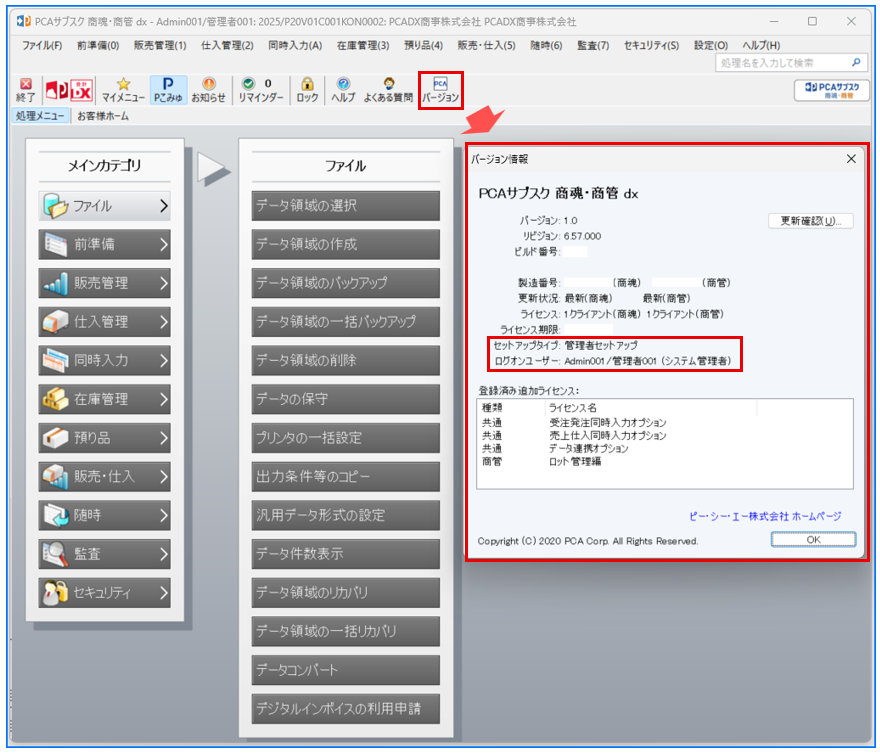
Task: Expand 仕入管理 category chevron
Action: tap(163, 322)
